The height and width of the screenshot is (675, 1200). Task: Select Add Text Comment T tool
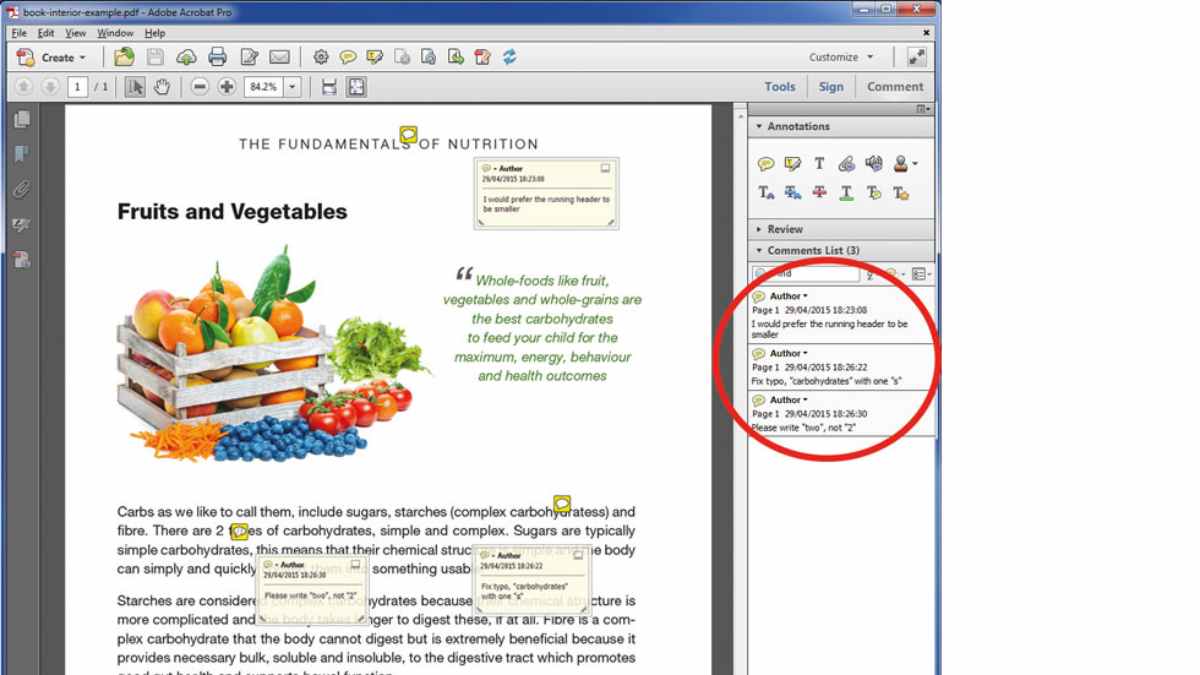pyautogui.click(x=819, y=164)
